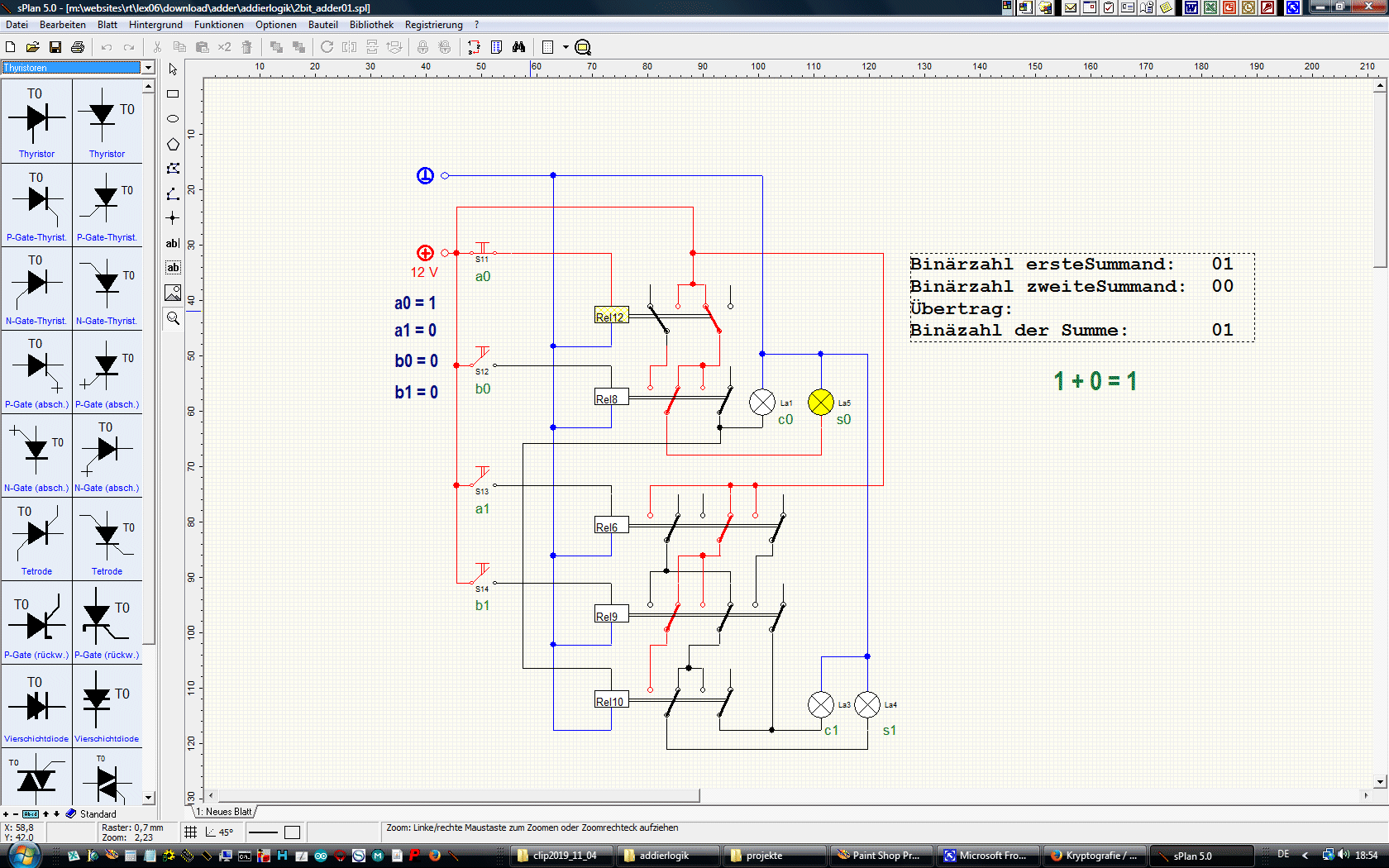1389x868 pixels.
Task: Click the Mirror horizontally icon
Action: tap(350, 47)
